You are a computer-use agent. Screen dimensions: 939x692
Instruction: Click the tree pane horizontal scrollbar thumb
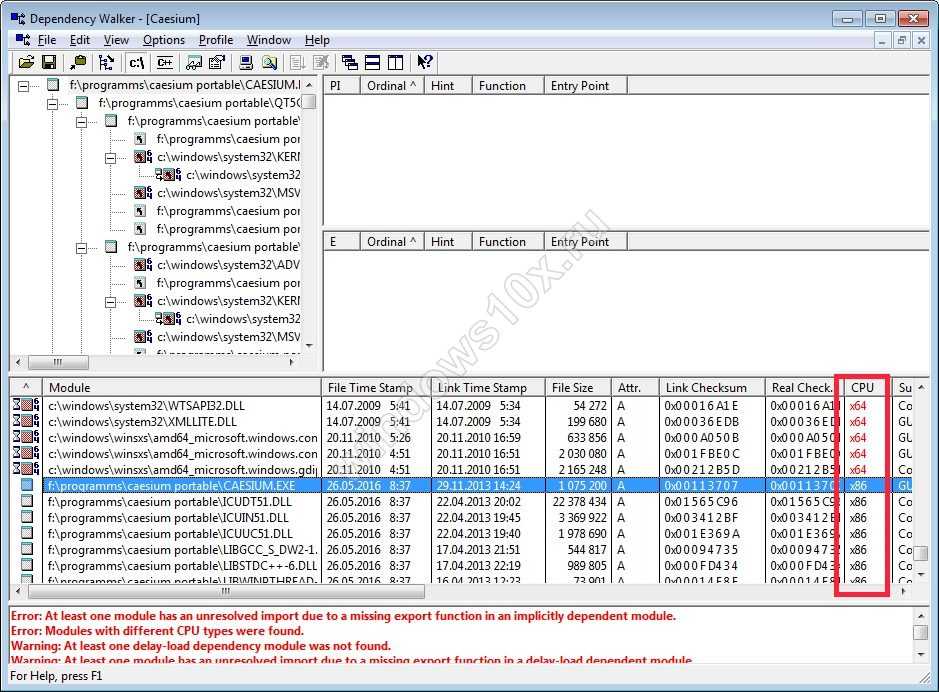pyautogui.click(x=56, y=362)
